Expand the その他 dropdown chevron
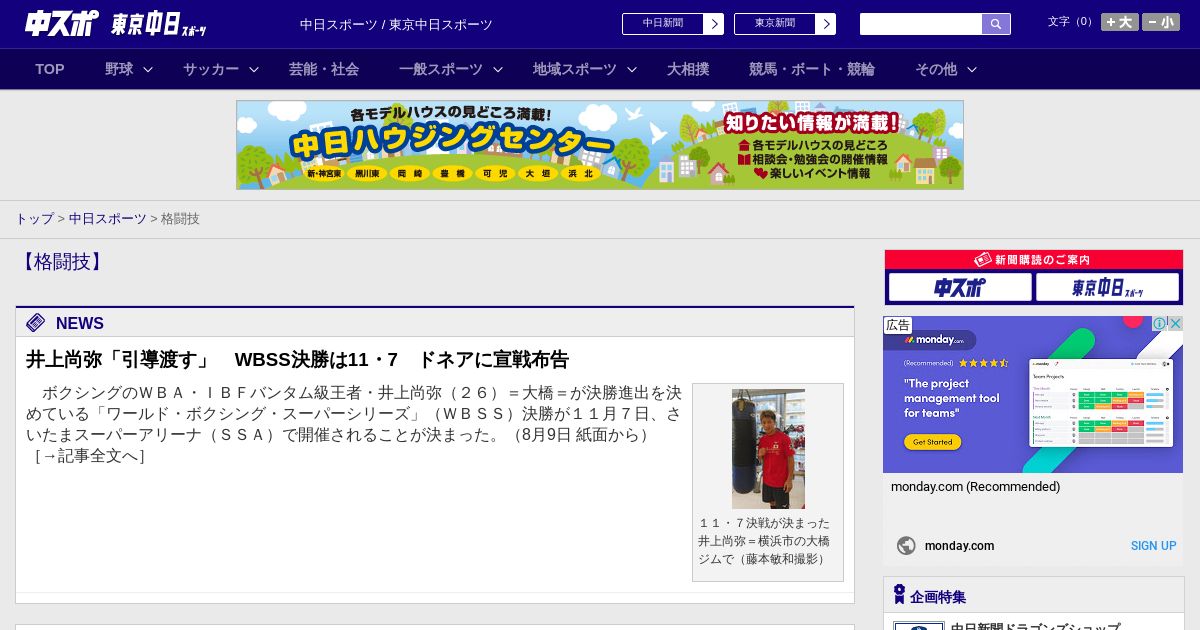Viewport: 1200px width, 630px height. (x=972, y=69)
